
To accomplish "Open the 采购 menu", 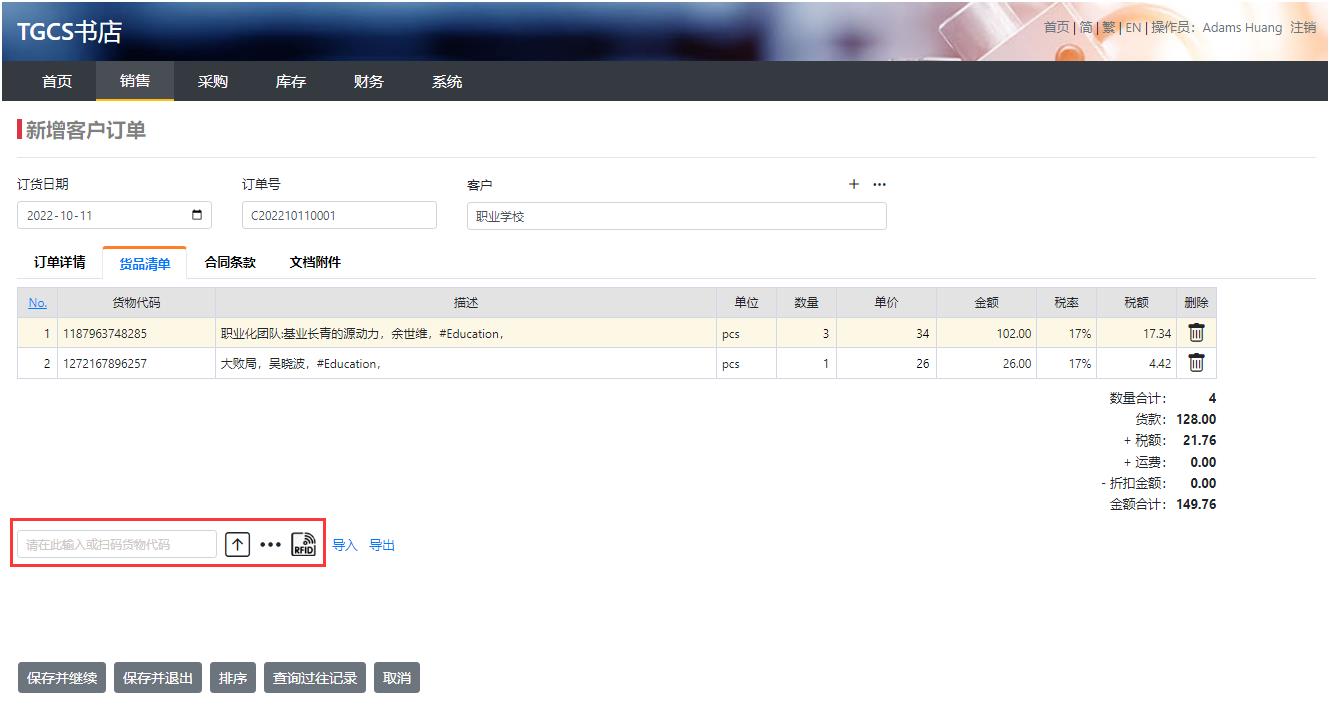I will point(213,82).
